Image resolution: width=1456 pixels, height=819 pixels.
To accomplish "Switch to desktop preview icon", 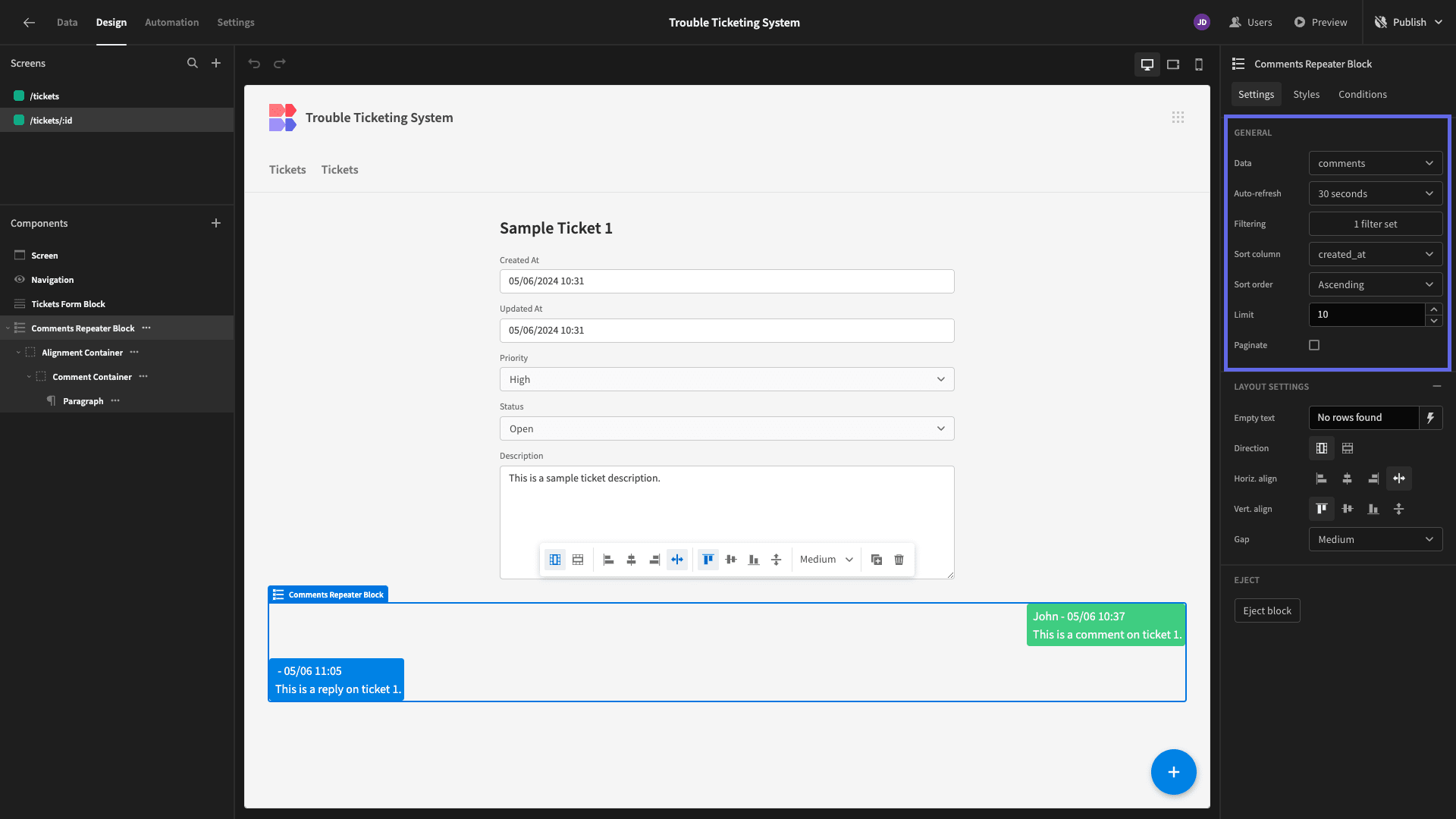I will click(1147, 64).
